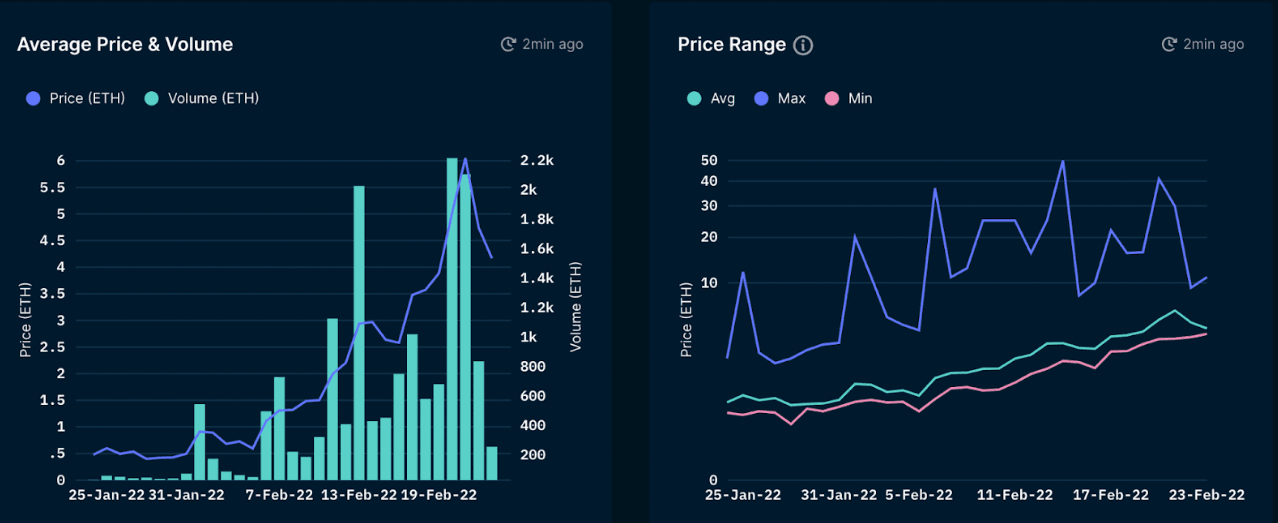Click the refresh icon in Average Price & Volume panel
1278x523 pixels.
click(x=508, y=44)
